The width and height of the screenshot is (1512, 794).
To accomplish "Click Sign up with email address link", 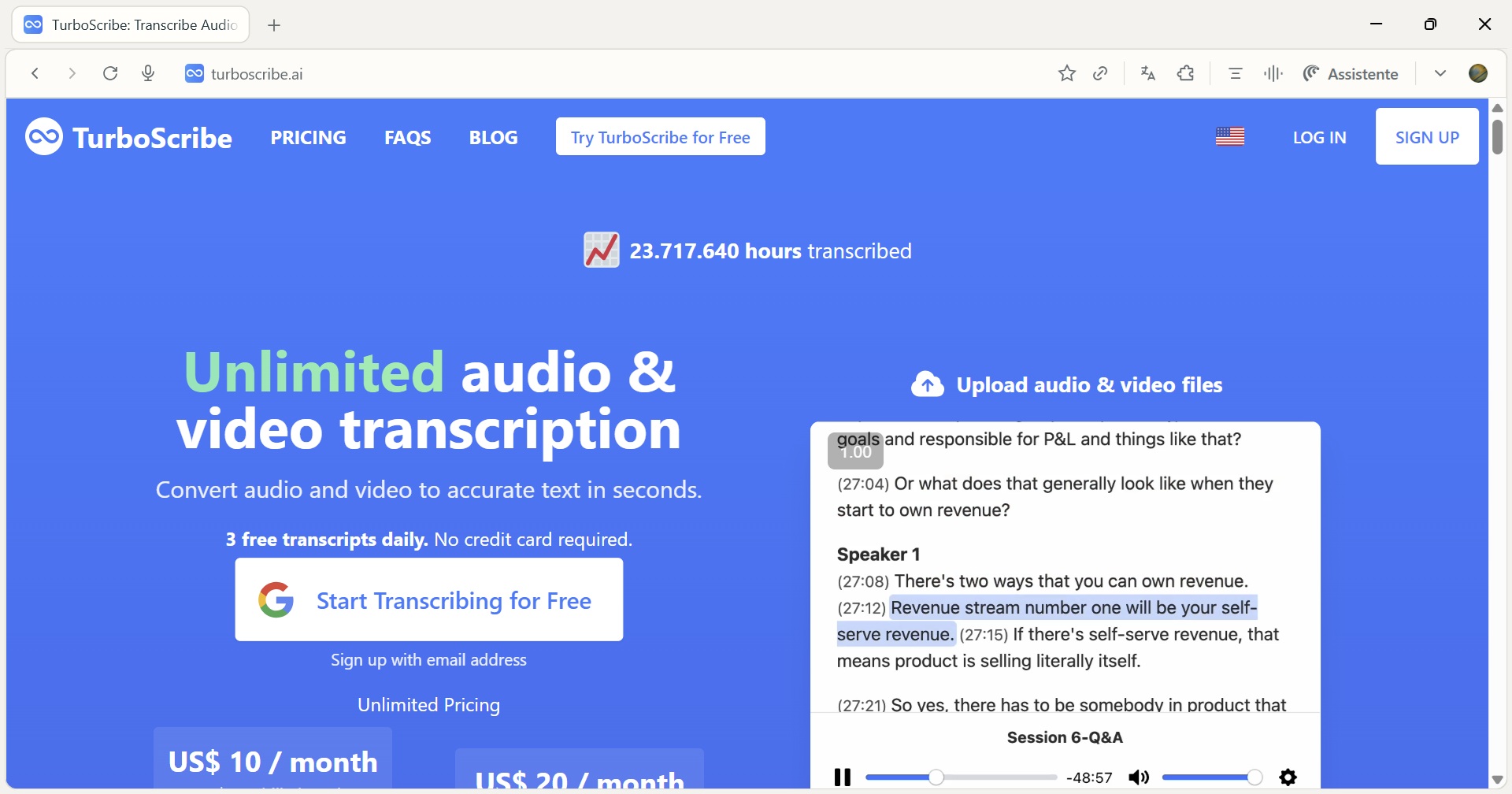I will tap(428, 660).
